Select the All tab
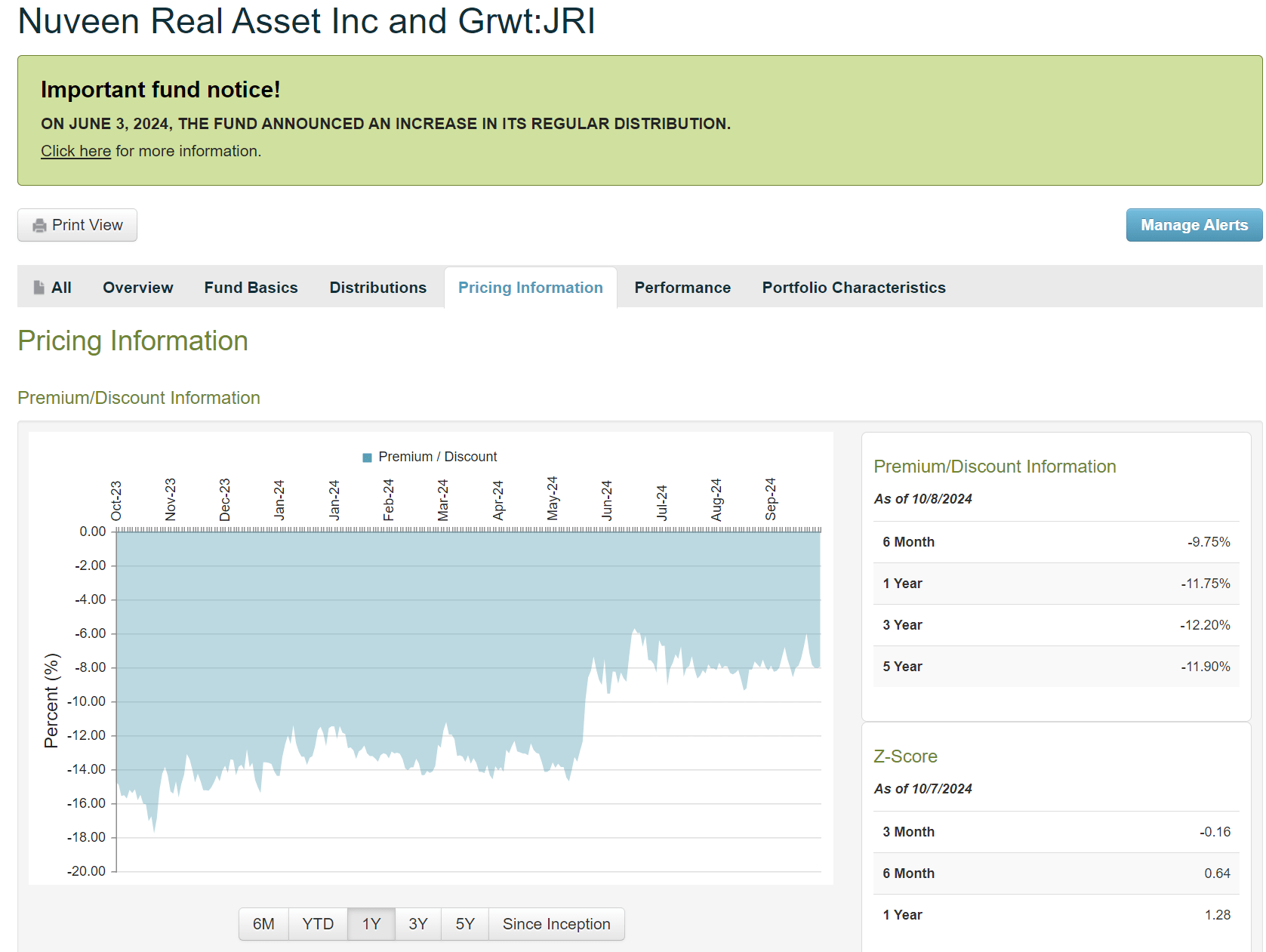Screen dimensions: 1266x952 60,288
